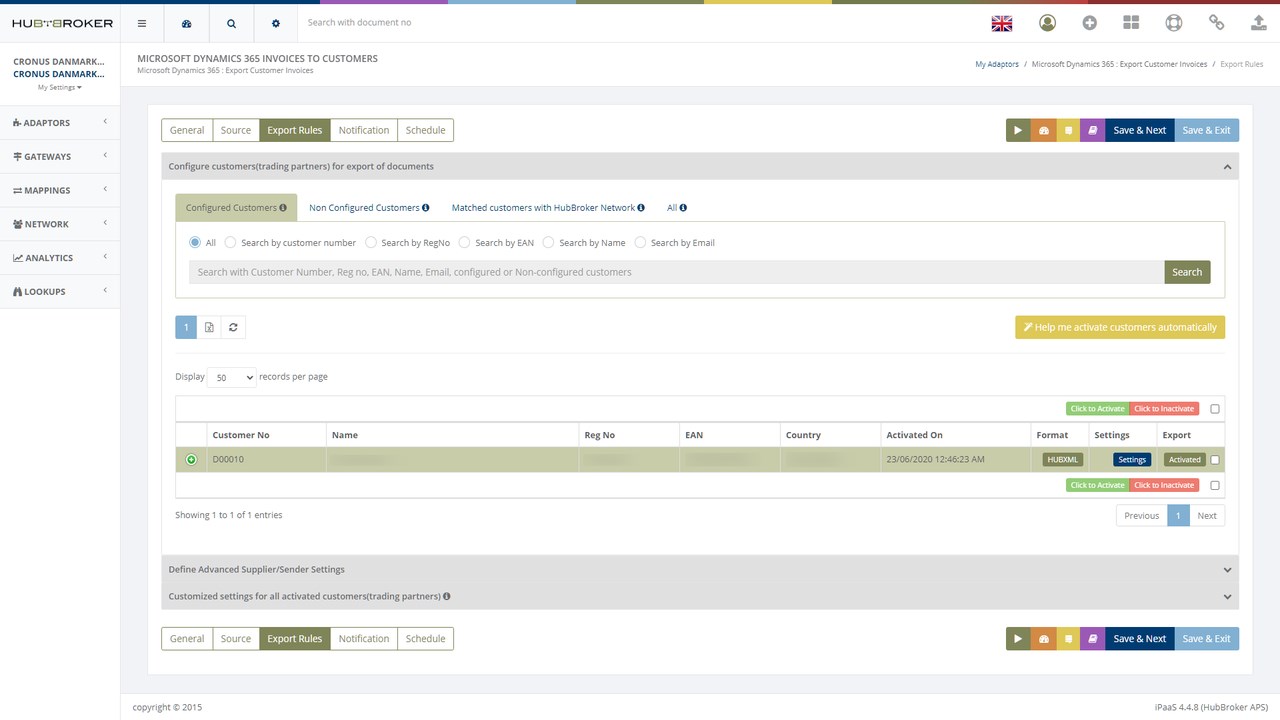Export customer list via Excel file icon
1280x720 pixels.
(209, 327)
